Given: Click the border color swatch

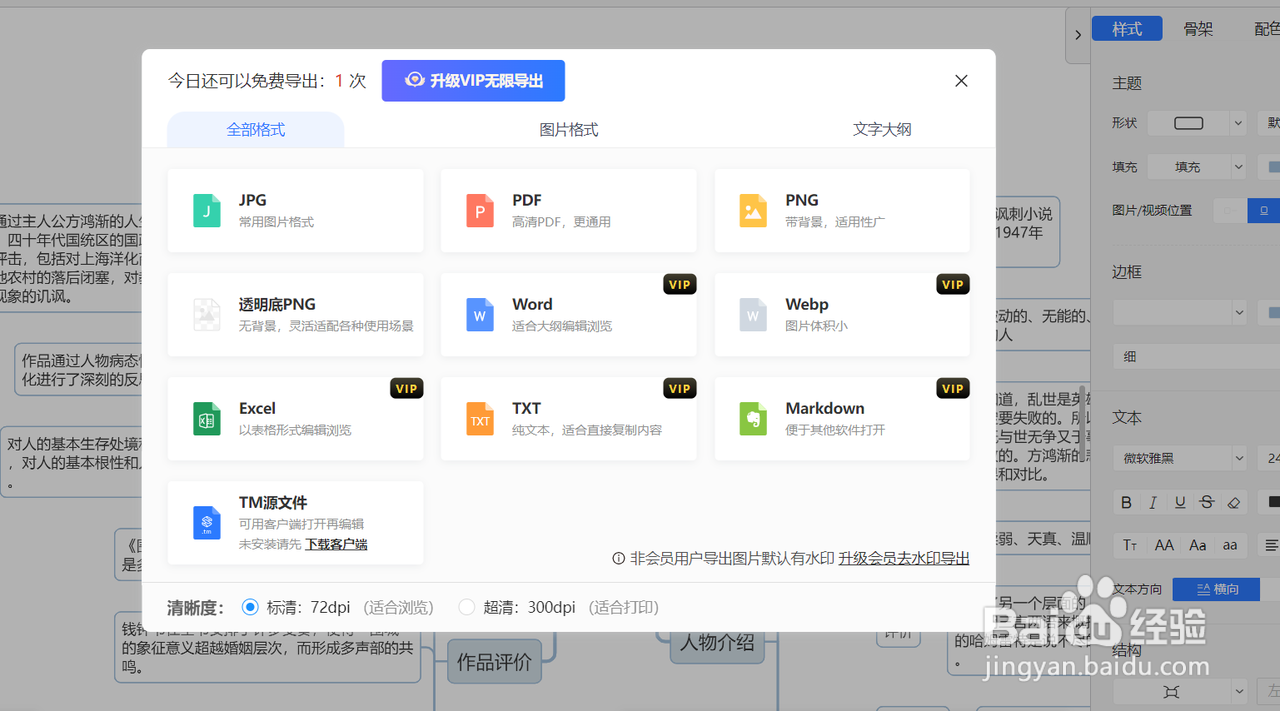Looking at the screenshot, I should (1273, 313).
